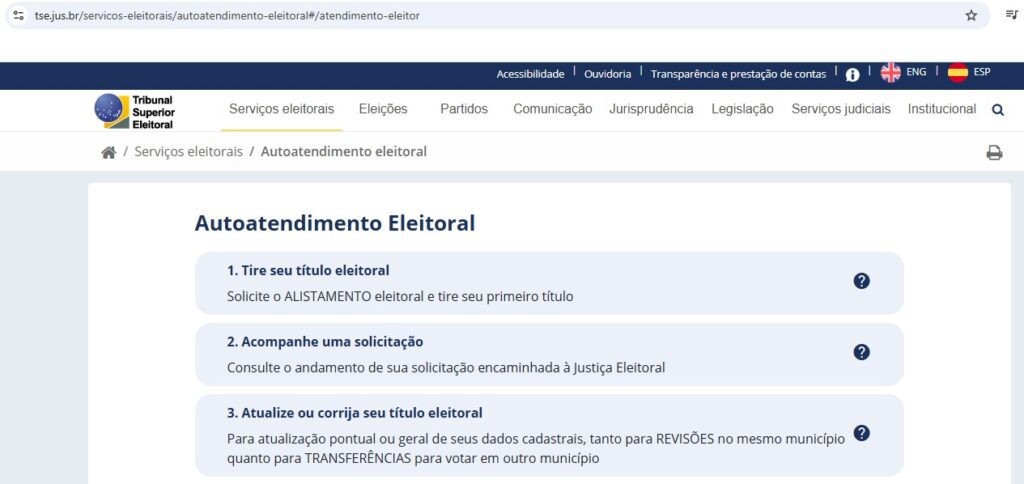1024x484 pixels.
Task: Open the site search magnifier icon
Action: tap(997, 110)
